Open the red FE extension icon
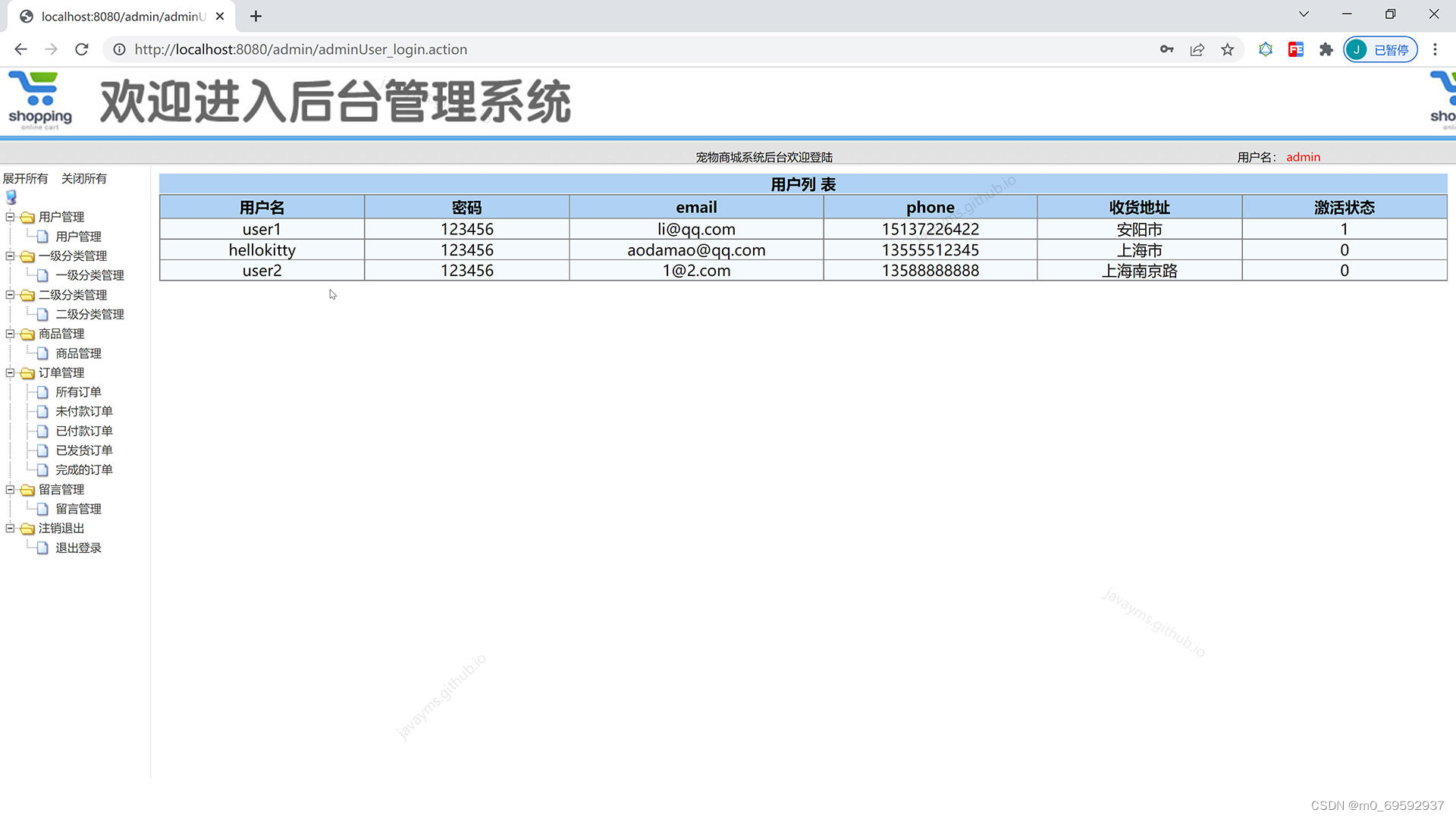 [1296, 49]
